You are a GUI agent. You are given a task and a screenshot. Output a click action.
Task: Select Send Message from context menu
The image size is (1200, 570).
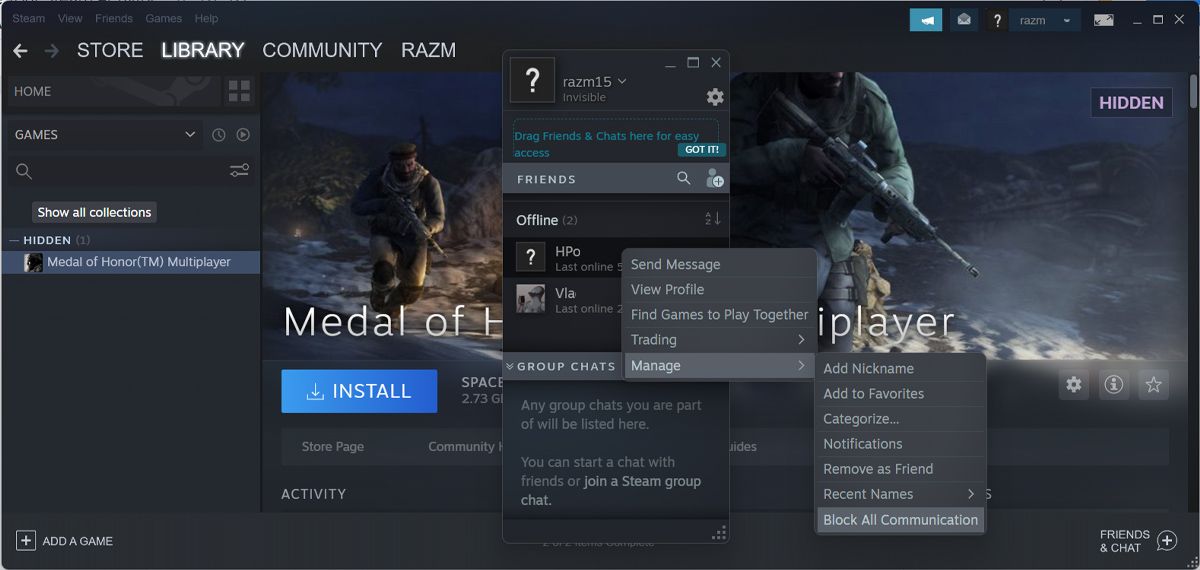[x=718, y=264]
